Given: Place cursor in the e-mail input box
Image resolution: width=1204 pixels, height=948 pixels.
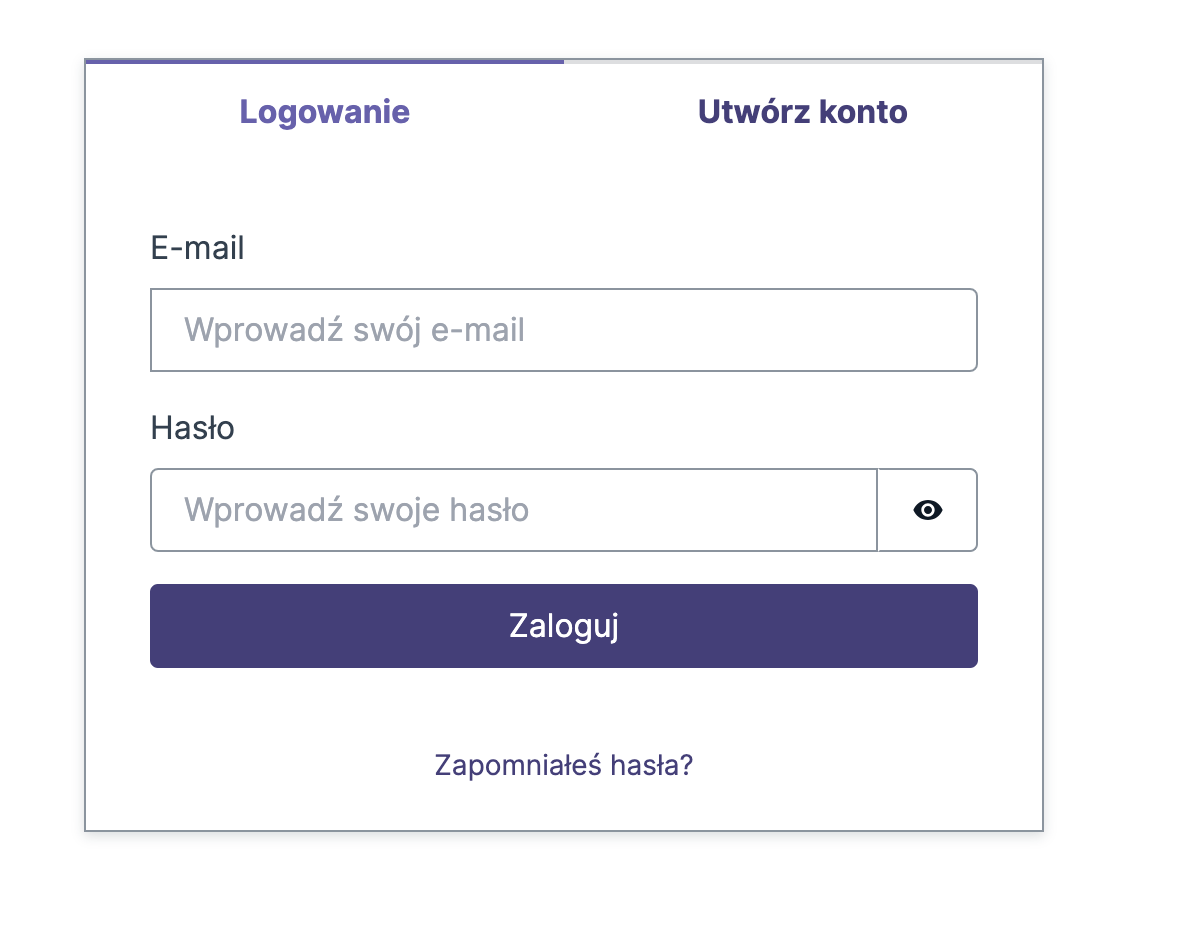Looking at the screenshot, I should pyautogui.click(x=564, y=330).
